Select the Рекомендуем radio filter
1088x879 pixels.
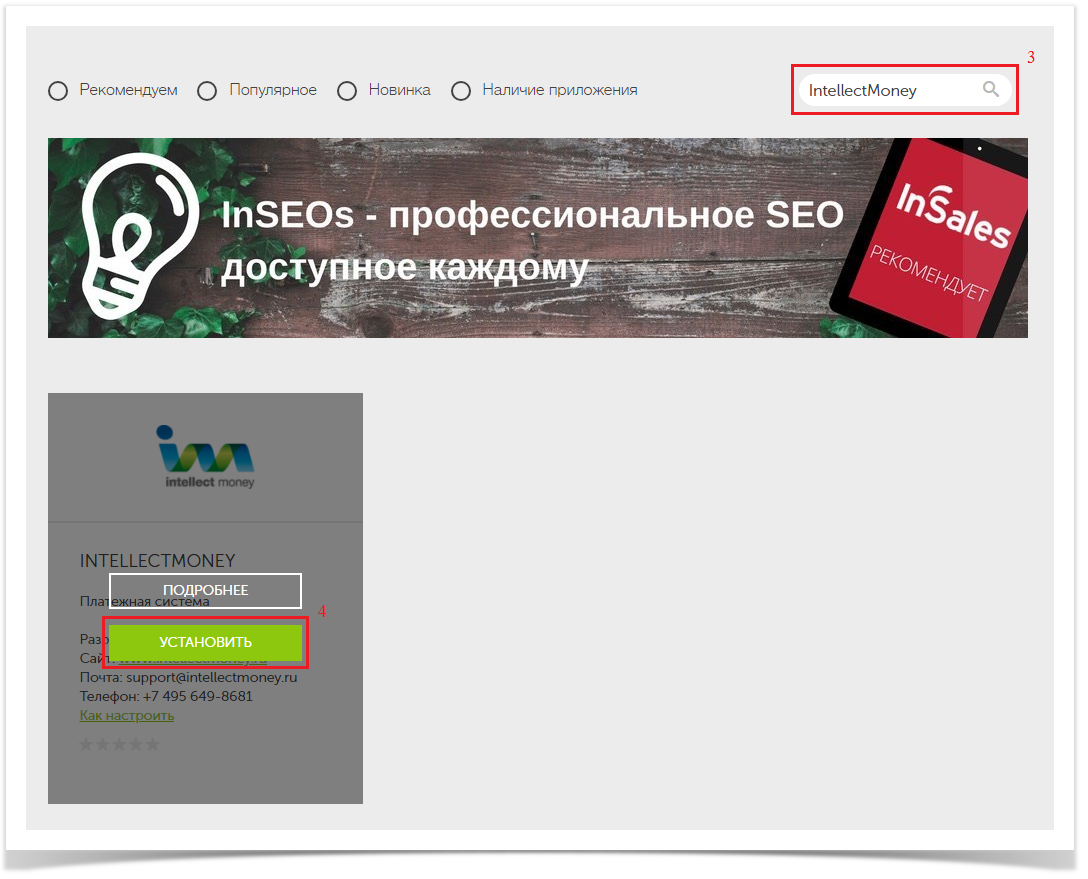pos(58,91)
